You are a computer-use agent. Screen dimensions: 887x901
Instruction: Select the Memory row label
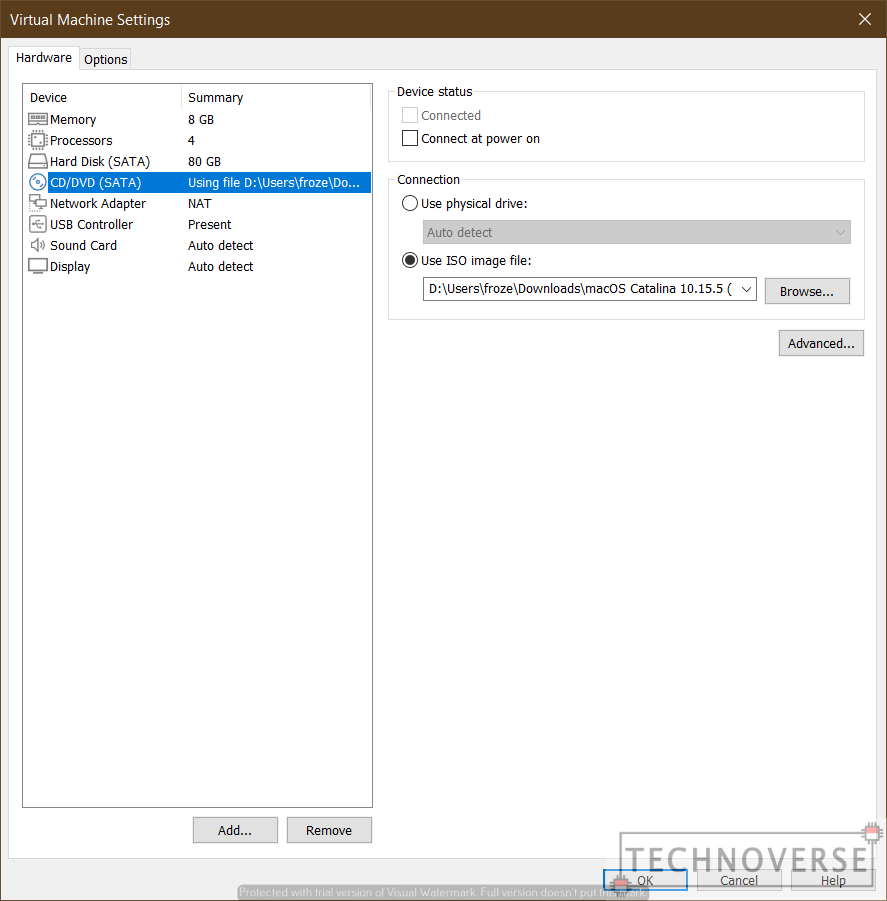[73, 120]
